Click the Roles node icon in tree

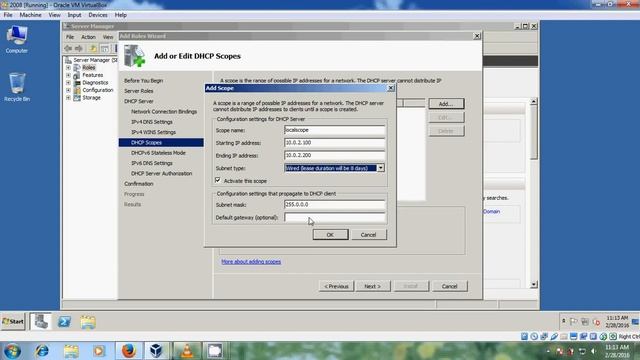point(77,68)
